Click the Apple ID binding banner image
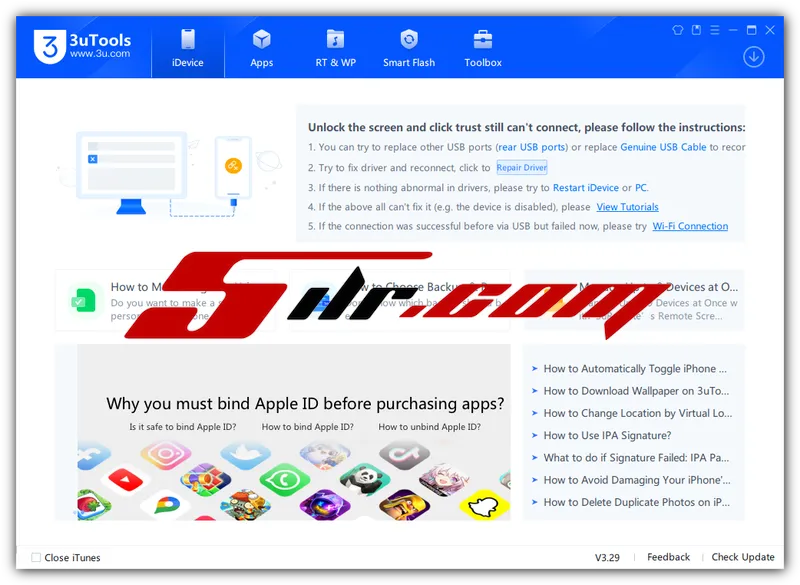This screenshot has width=800, height=585. [x=294, y=440]
